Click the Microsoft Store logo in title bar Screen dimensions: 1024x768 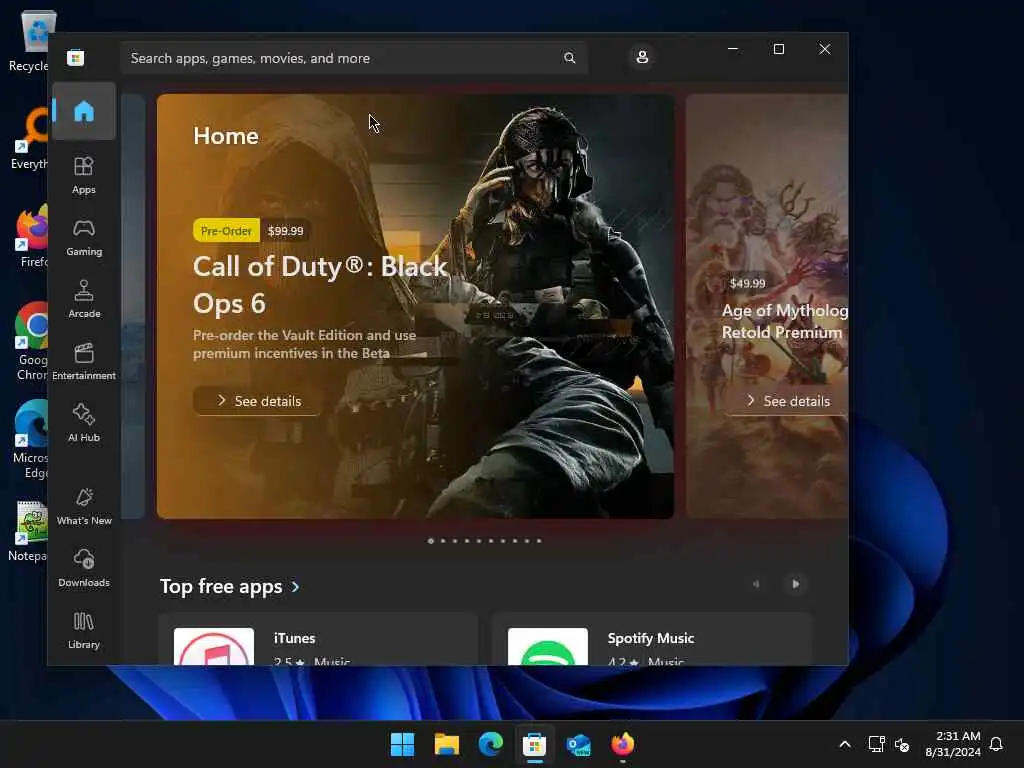coord(76,58)
